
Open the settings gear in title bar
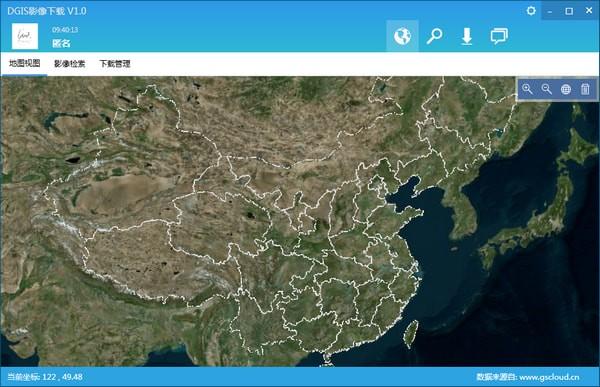[531, 11]
